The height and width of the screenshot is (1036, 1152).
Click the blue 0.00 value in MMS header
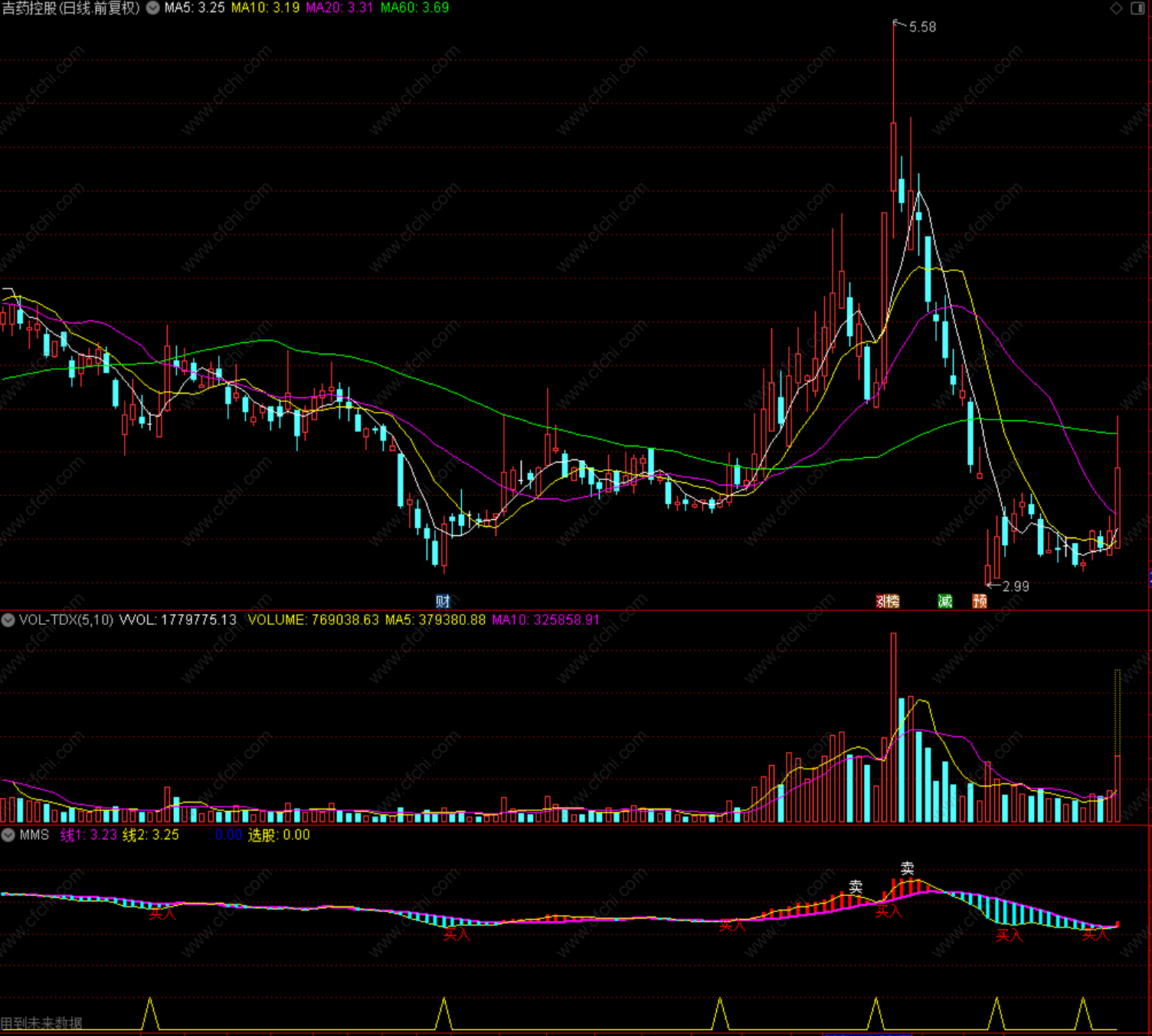pyautogui.click(x=228, y=835)
